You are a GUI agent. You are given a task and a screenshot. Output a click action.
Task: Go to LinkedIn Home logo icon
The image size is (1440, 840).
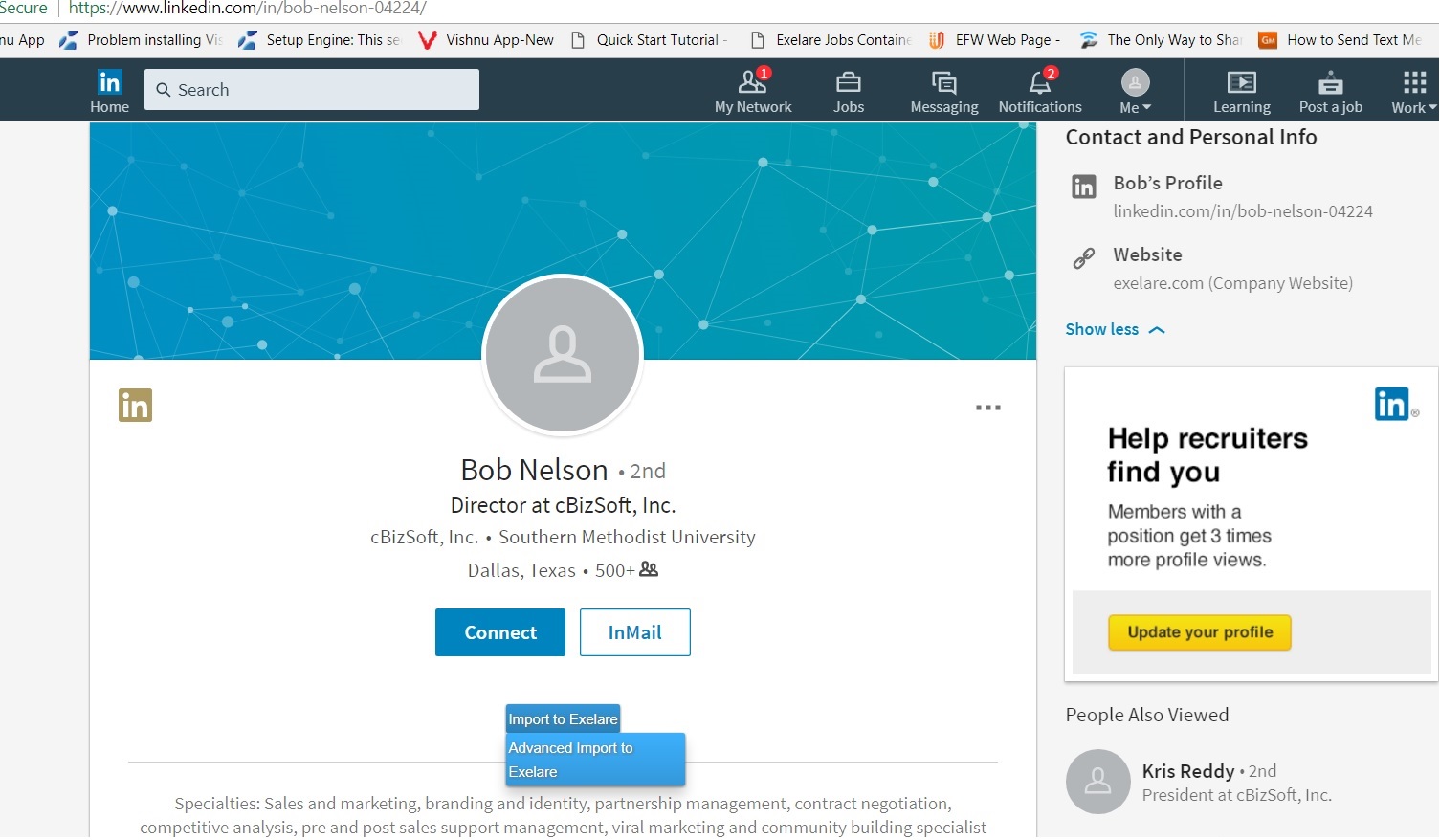[x=110, y=82]
